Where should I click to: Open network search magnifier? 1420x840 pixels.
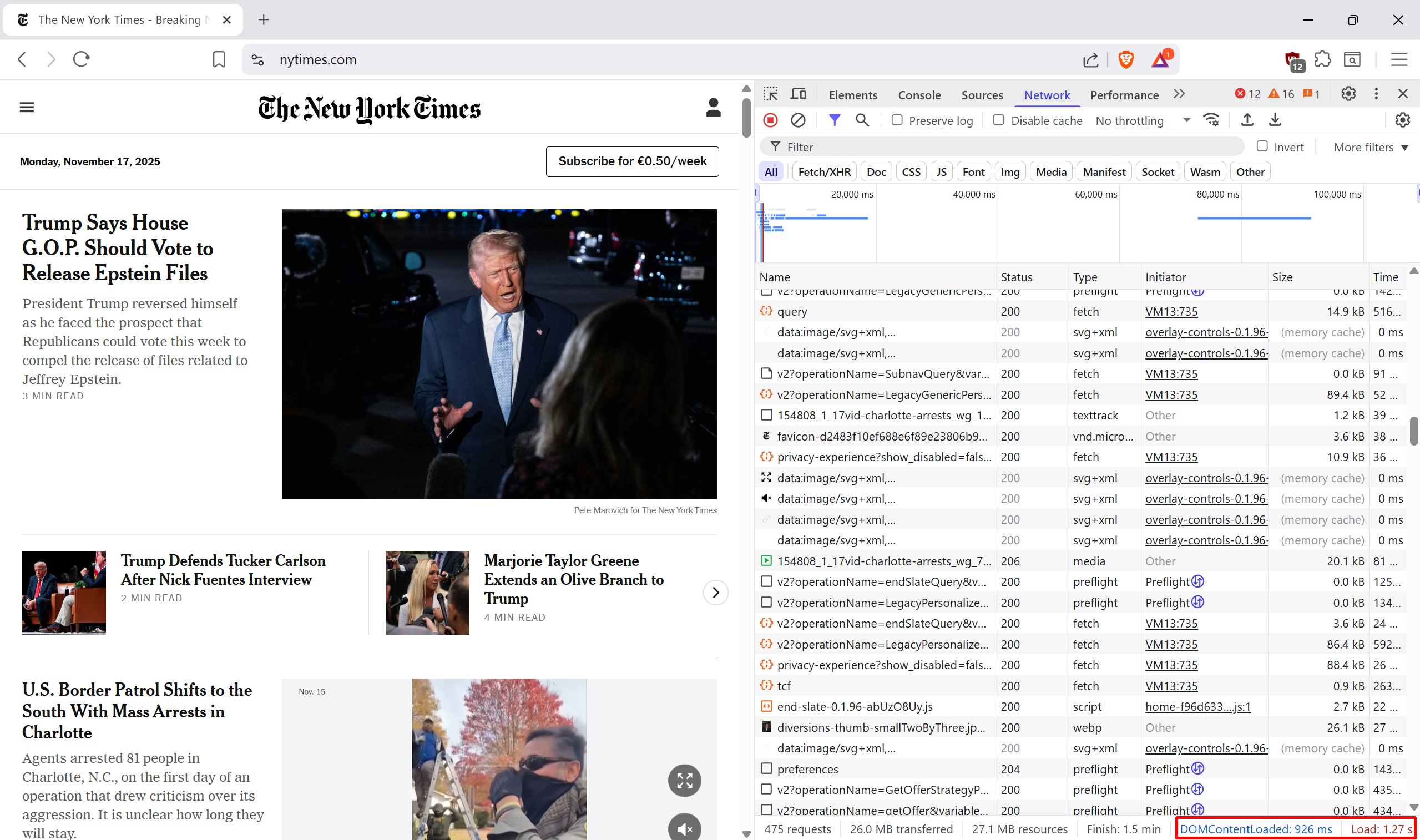[862, 120]
